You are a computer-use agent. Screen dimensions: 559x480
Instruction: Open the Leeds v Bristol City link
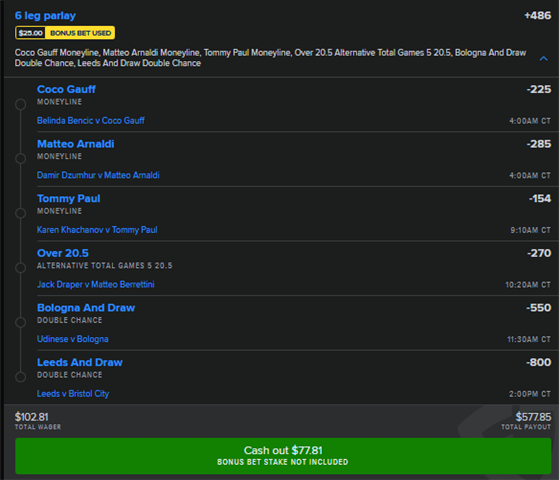[73, 393]
